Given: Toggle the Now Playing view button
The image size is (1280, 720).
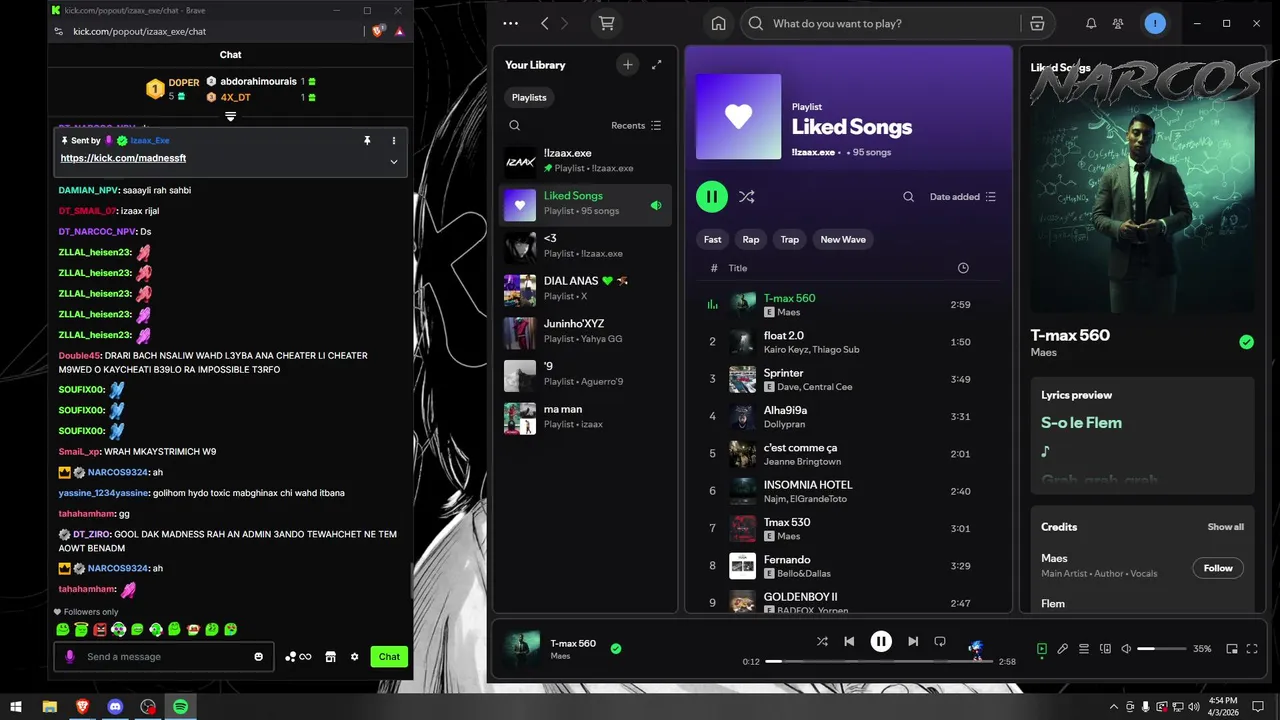Looking at the screenshot, I should [1042, 649].
